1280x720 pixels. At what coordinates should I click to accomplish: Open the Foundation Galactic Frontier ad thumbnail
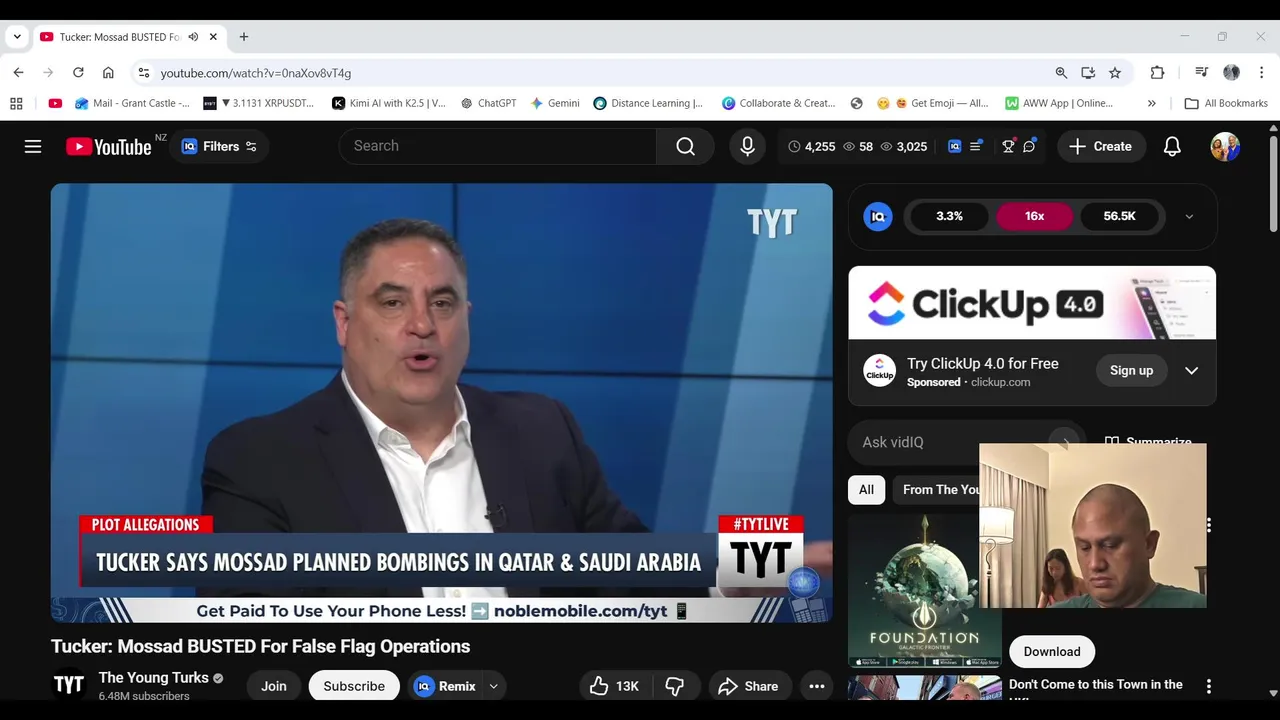click(924, 590)
